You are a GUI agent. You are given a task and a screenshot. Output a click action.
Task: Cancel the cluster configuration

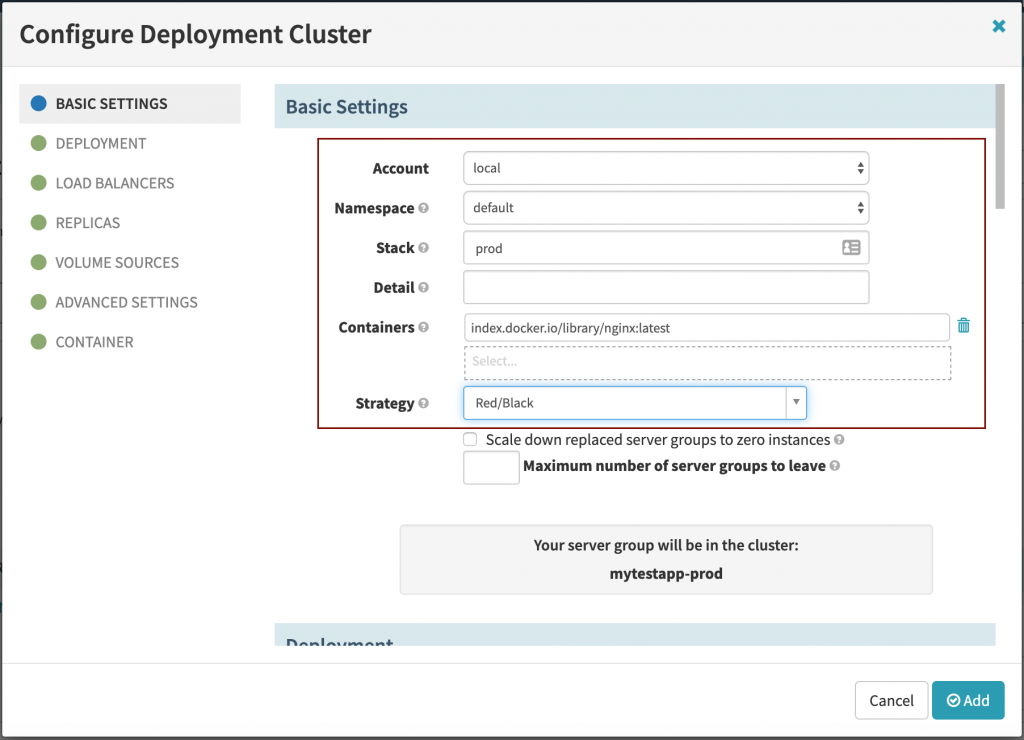[890, 700]
